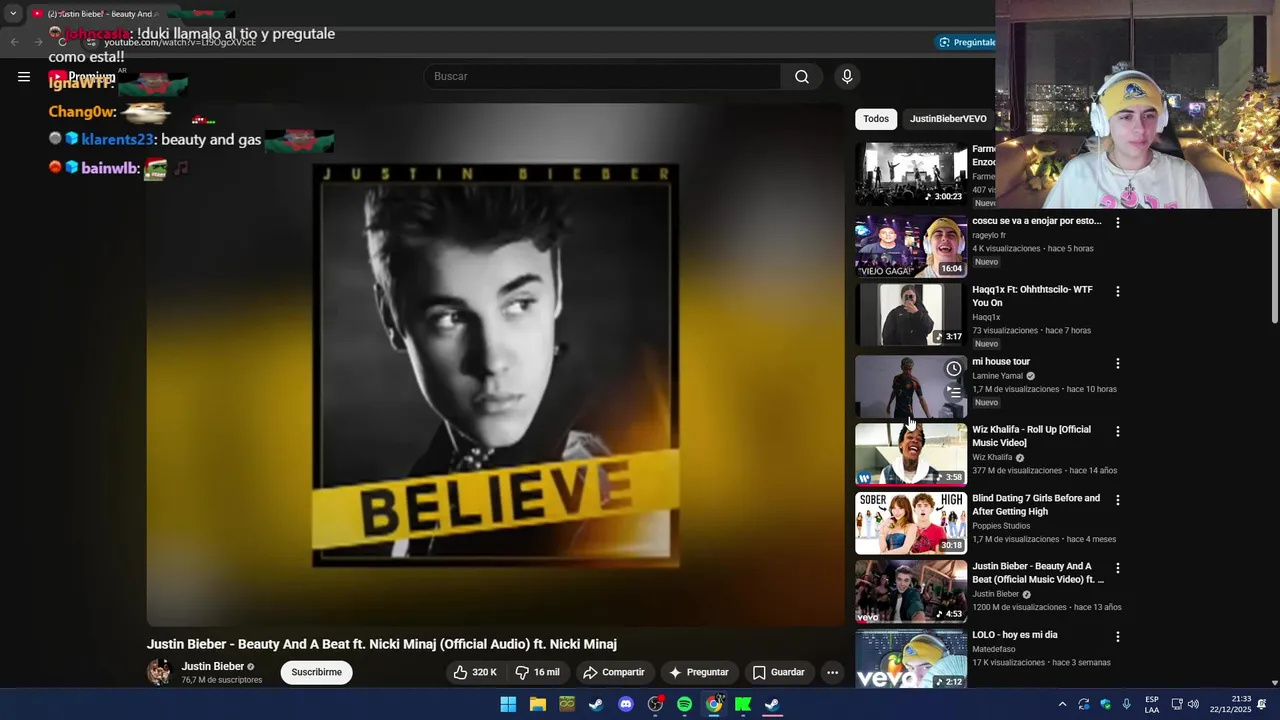This screenshot has width=1280, height=720.
Task: Open the Preguntar ask button
Action: click(699, 672)
